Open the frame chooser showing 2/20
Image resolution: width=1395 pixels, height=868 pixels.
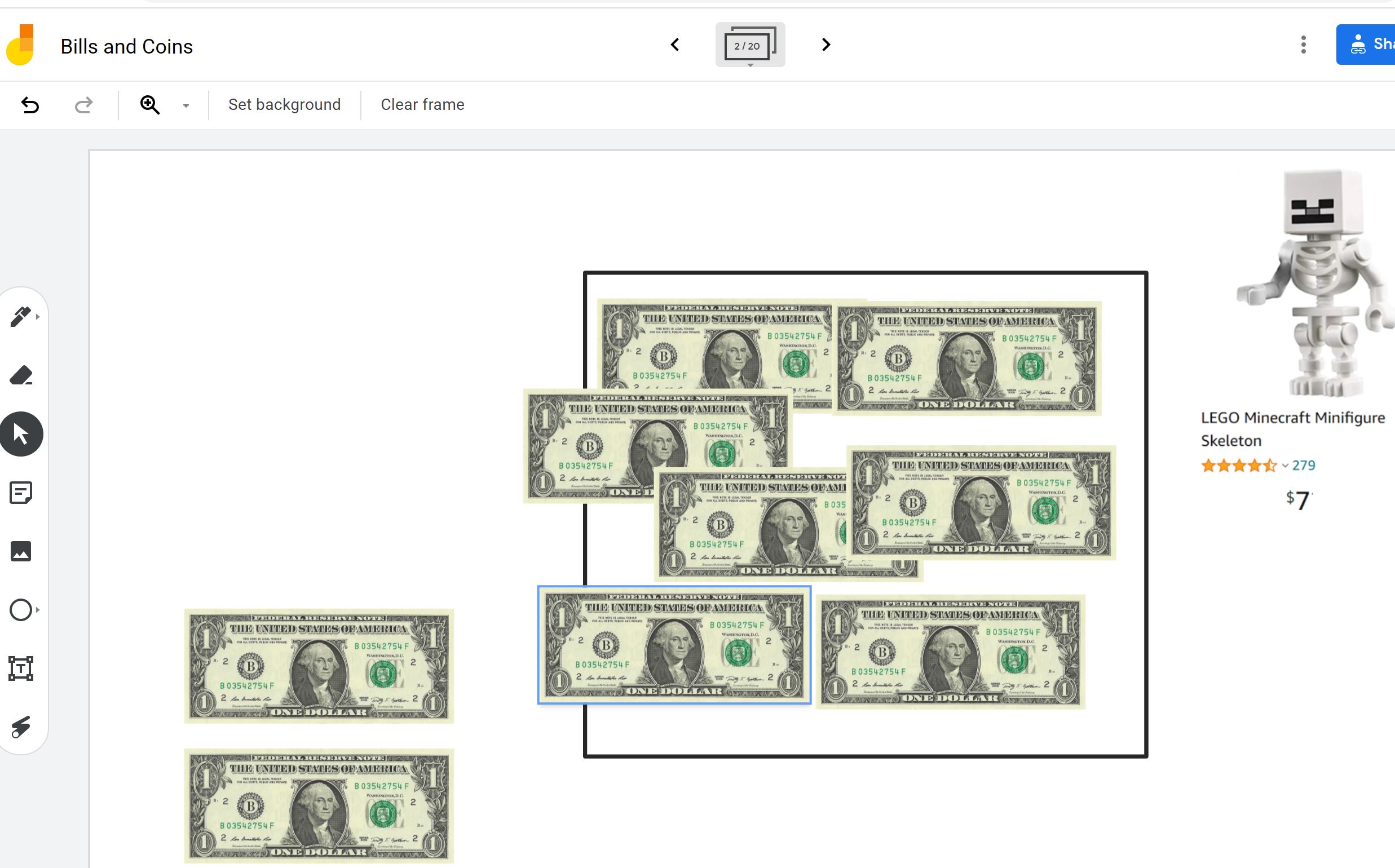tap(750, 44)
